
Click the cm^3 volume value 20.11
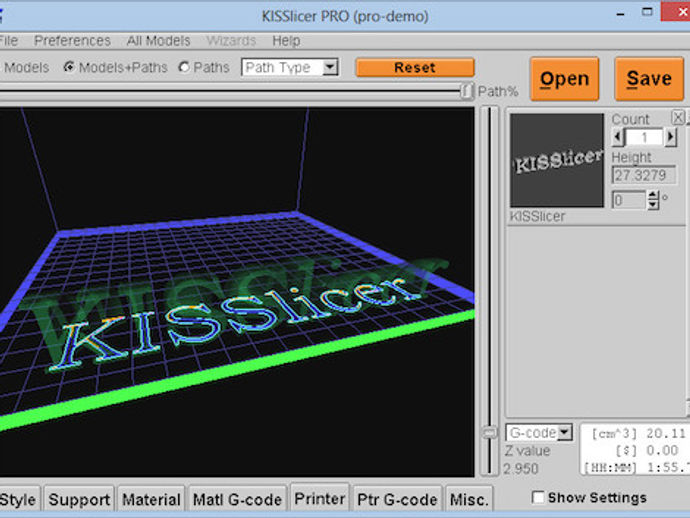(x=665, y=434)
